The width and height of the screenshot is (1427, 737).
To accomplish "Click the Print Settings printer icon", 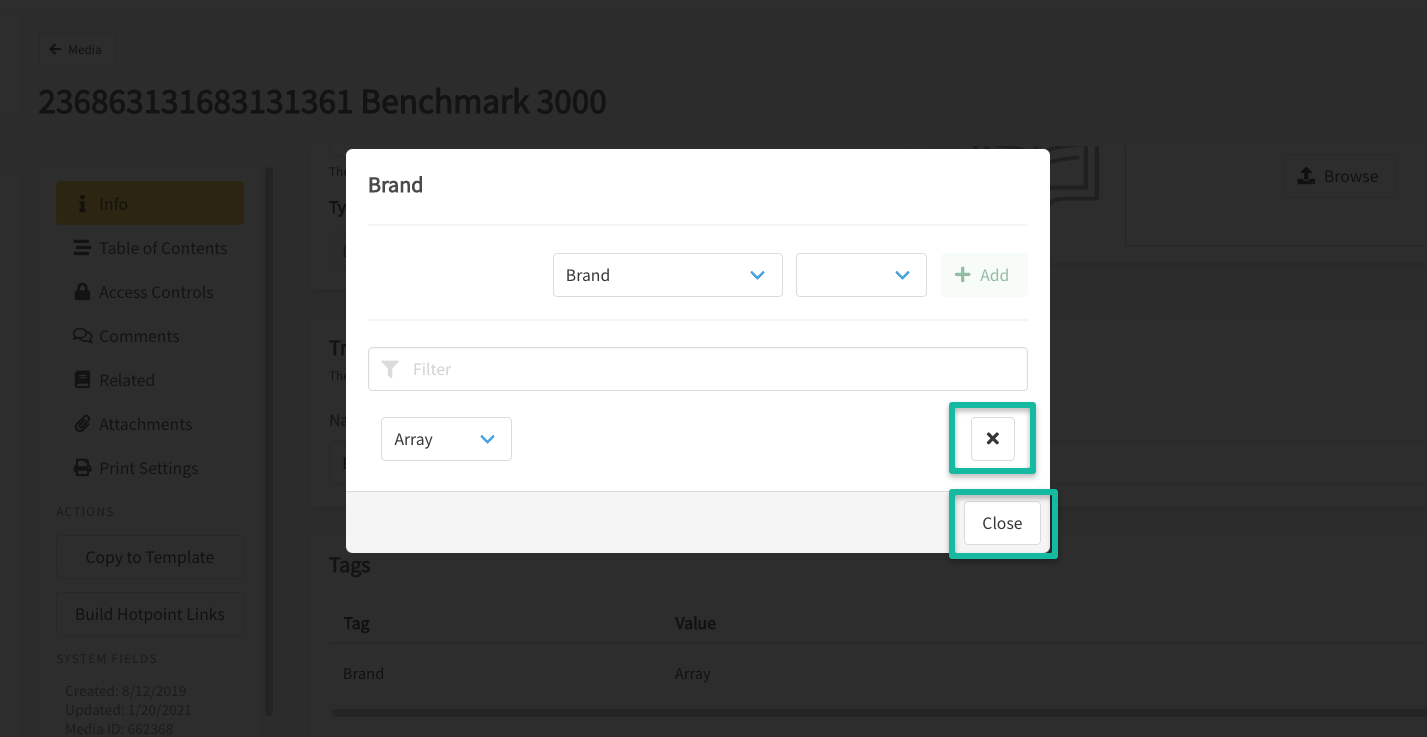I will pos(82,468).
